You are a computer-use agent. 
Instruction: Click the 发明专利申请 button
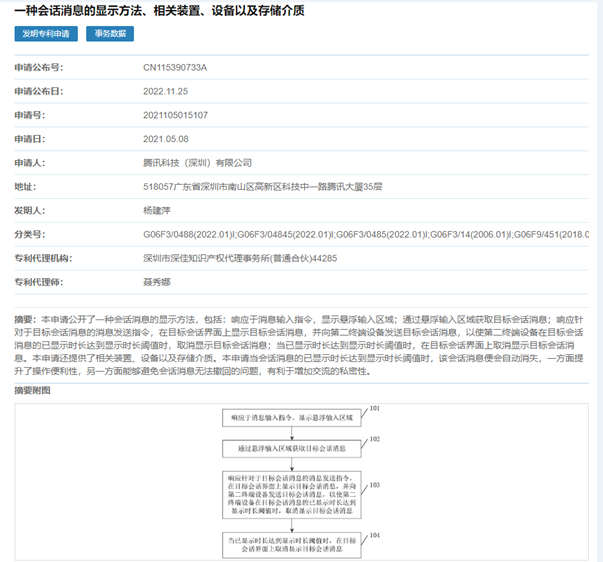tap(47, 34)
